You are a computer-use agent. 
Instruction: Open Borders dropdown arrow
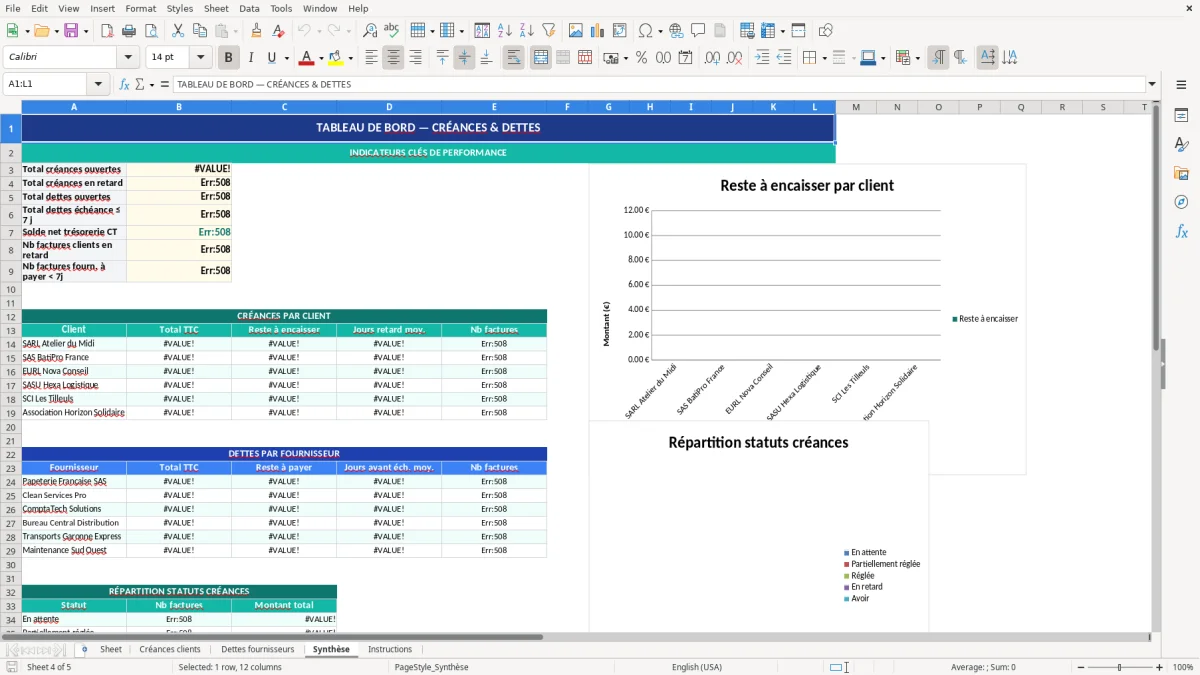[x=824, y=58]
